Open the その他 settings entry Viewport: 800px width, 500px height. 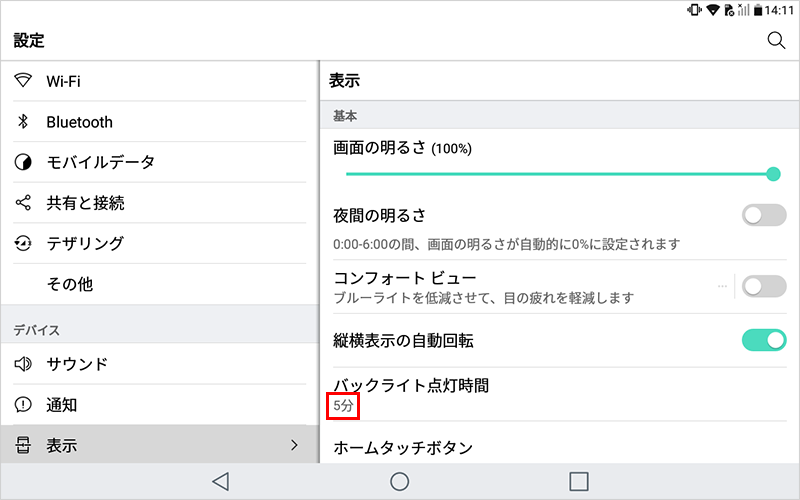coord(160,284)
